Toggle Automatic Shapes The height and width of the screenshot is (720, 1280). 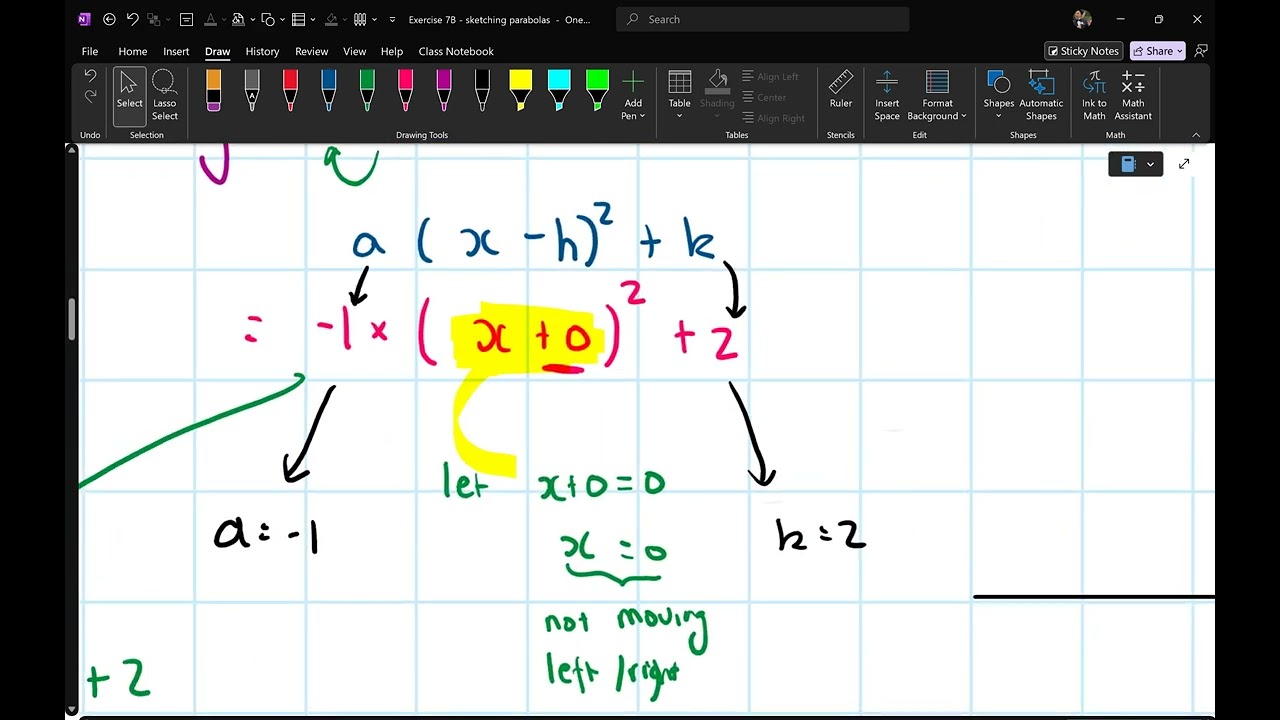1041,96
